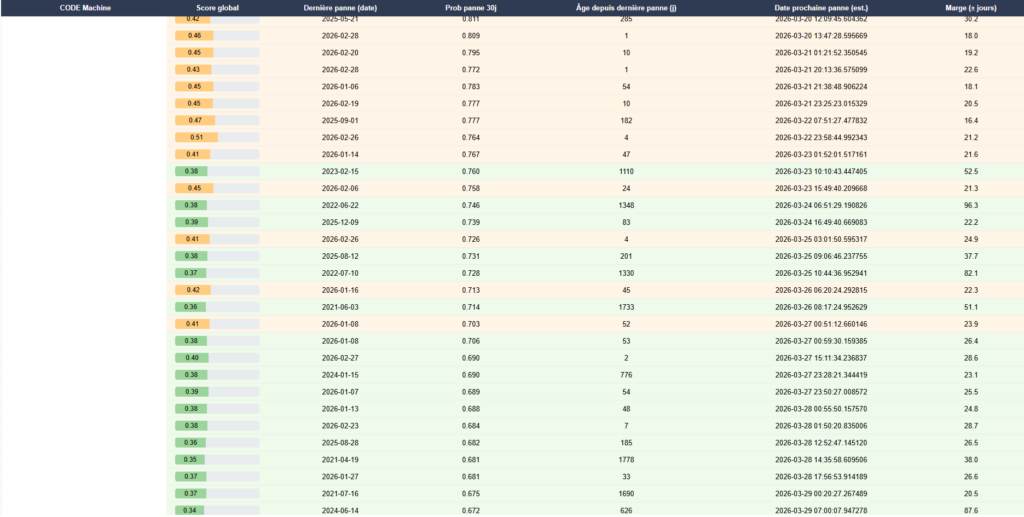Click the 0.51 score progress bar

point(217,137)
